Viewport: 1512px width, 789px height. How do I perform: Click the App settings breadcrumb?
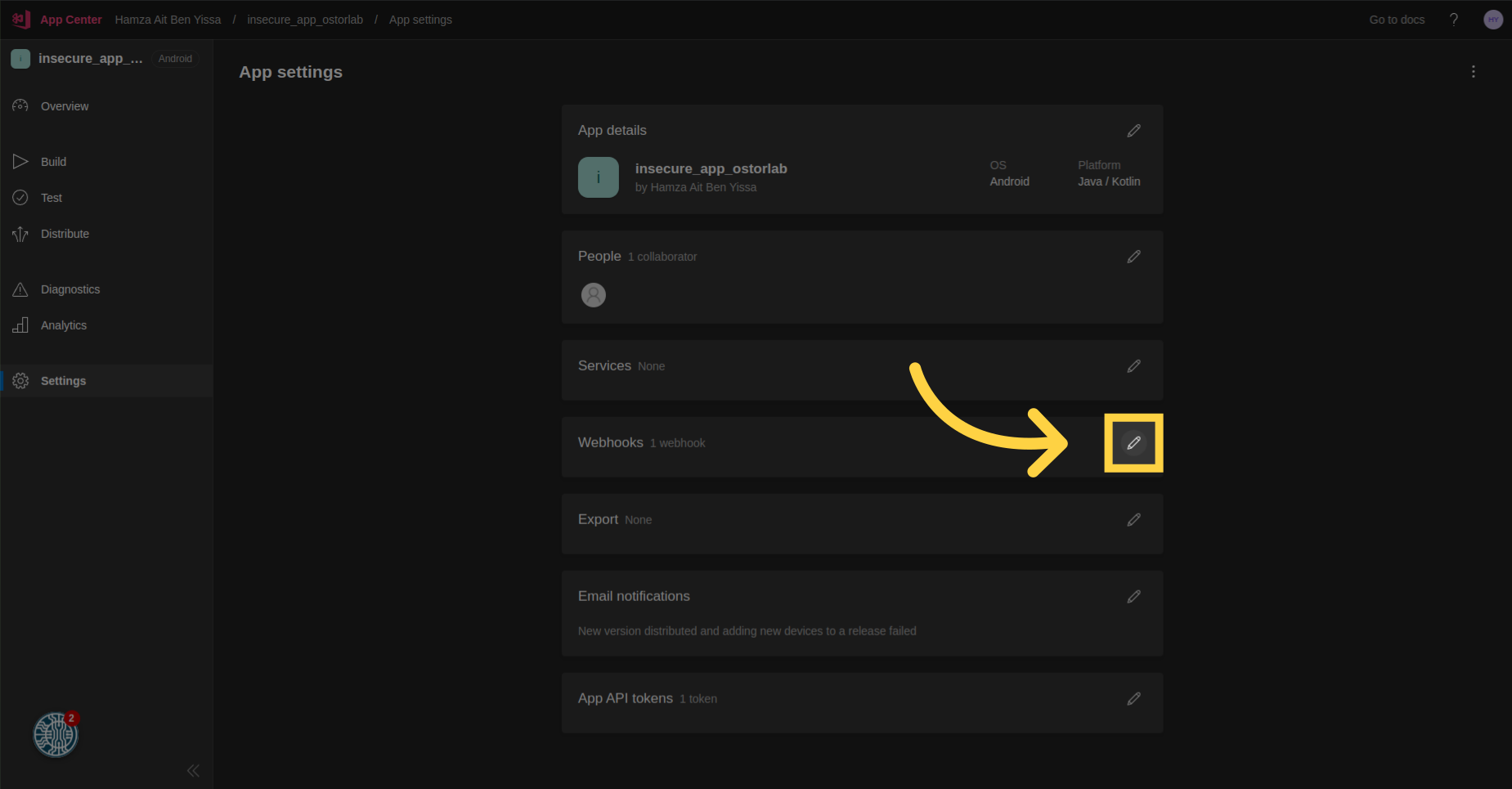pos(420,20)
